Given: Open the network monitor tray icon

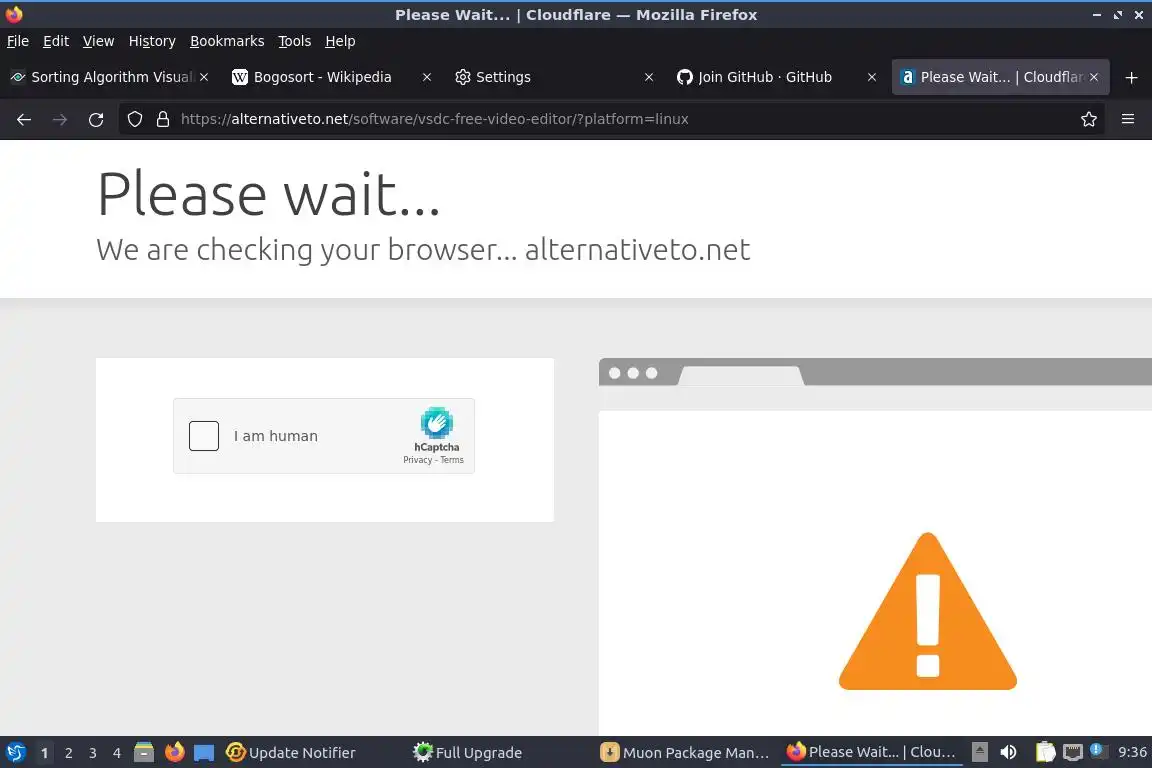Looking at the screenshot, I should [1073, 753].
